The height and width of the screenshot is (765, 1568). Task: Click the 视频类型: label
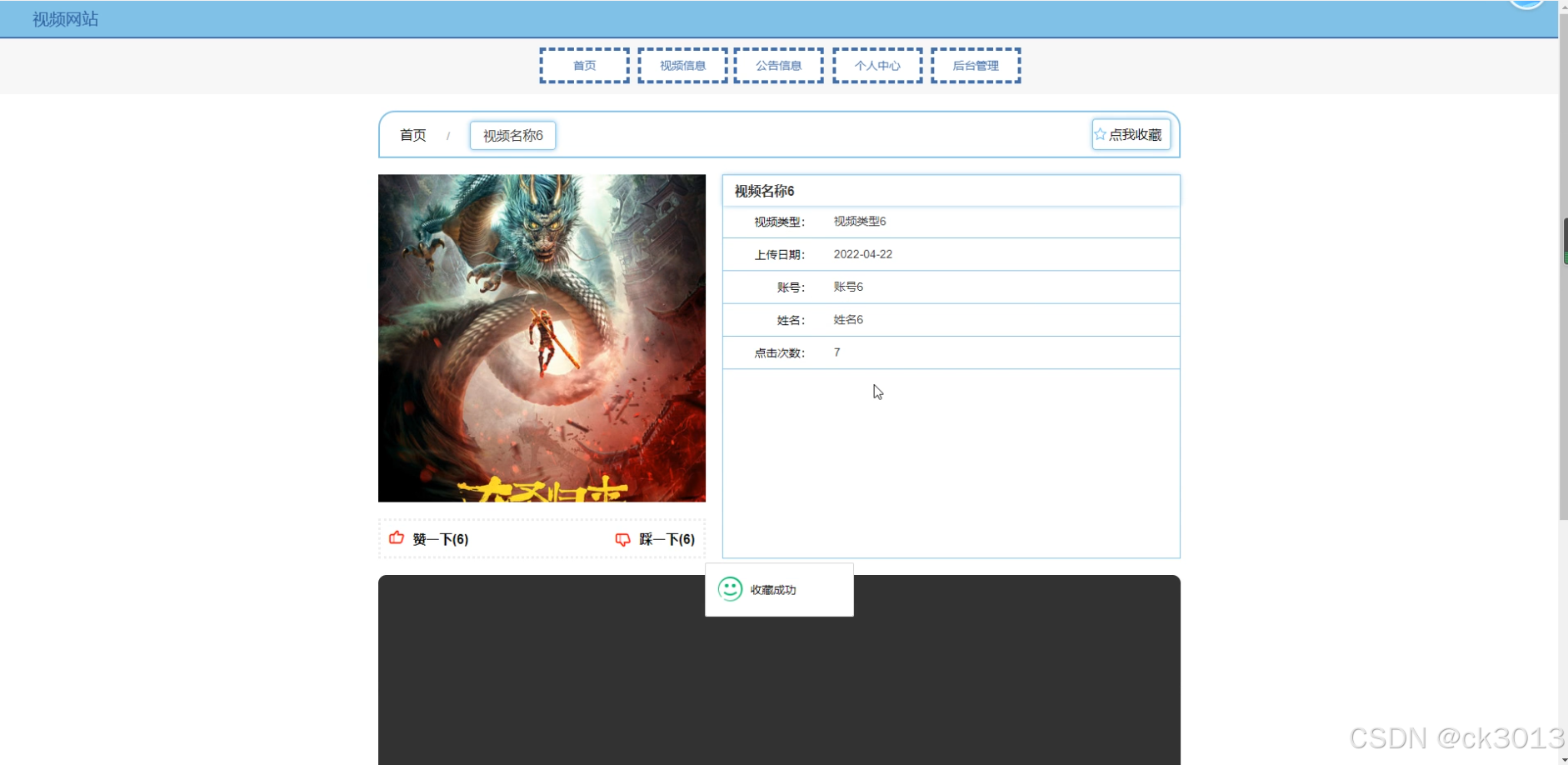[x=779, y=222]
